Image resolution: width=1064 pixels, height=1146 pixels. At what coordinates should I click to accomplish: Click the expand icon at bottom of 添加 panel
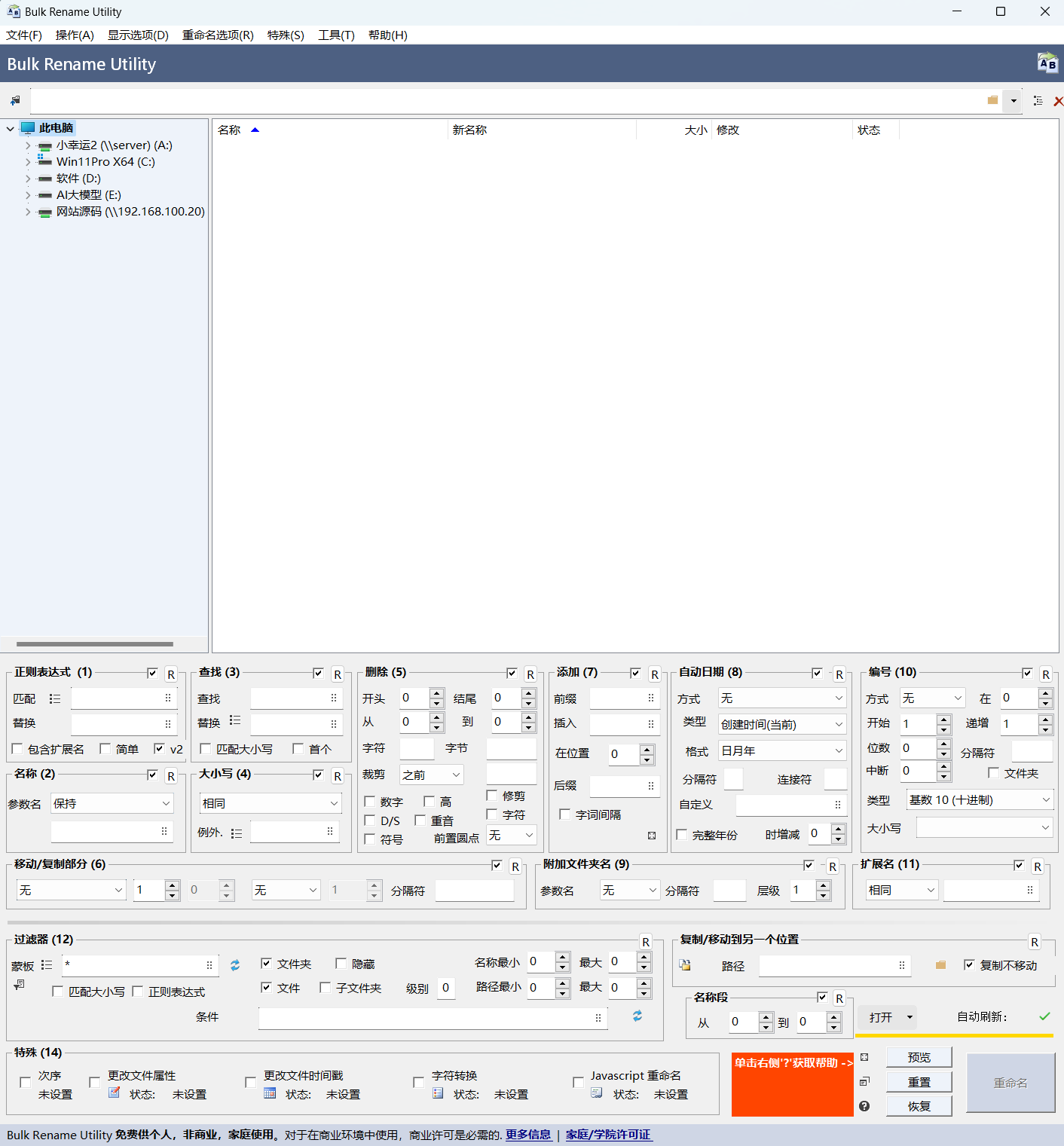click(x=652, y=836)
